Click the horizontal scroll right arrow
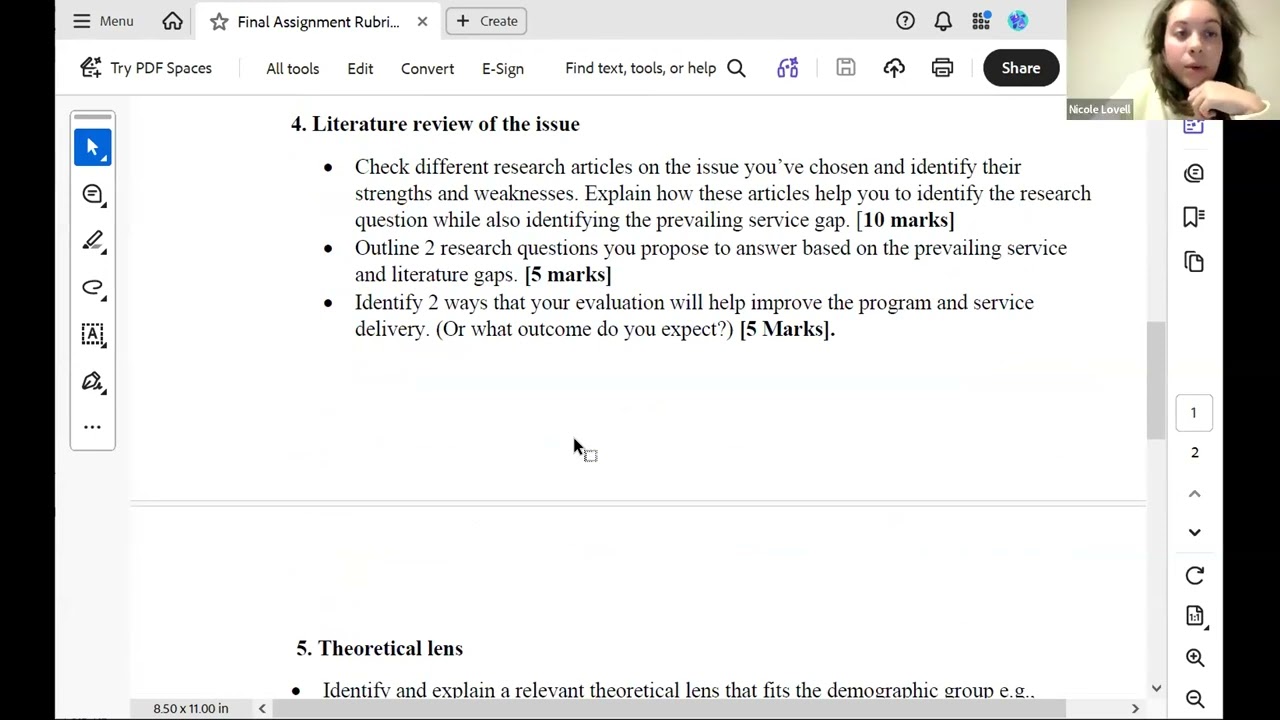Screen dimensions: 1280x720 click(x=1135, y=709)
